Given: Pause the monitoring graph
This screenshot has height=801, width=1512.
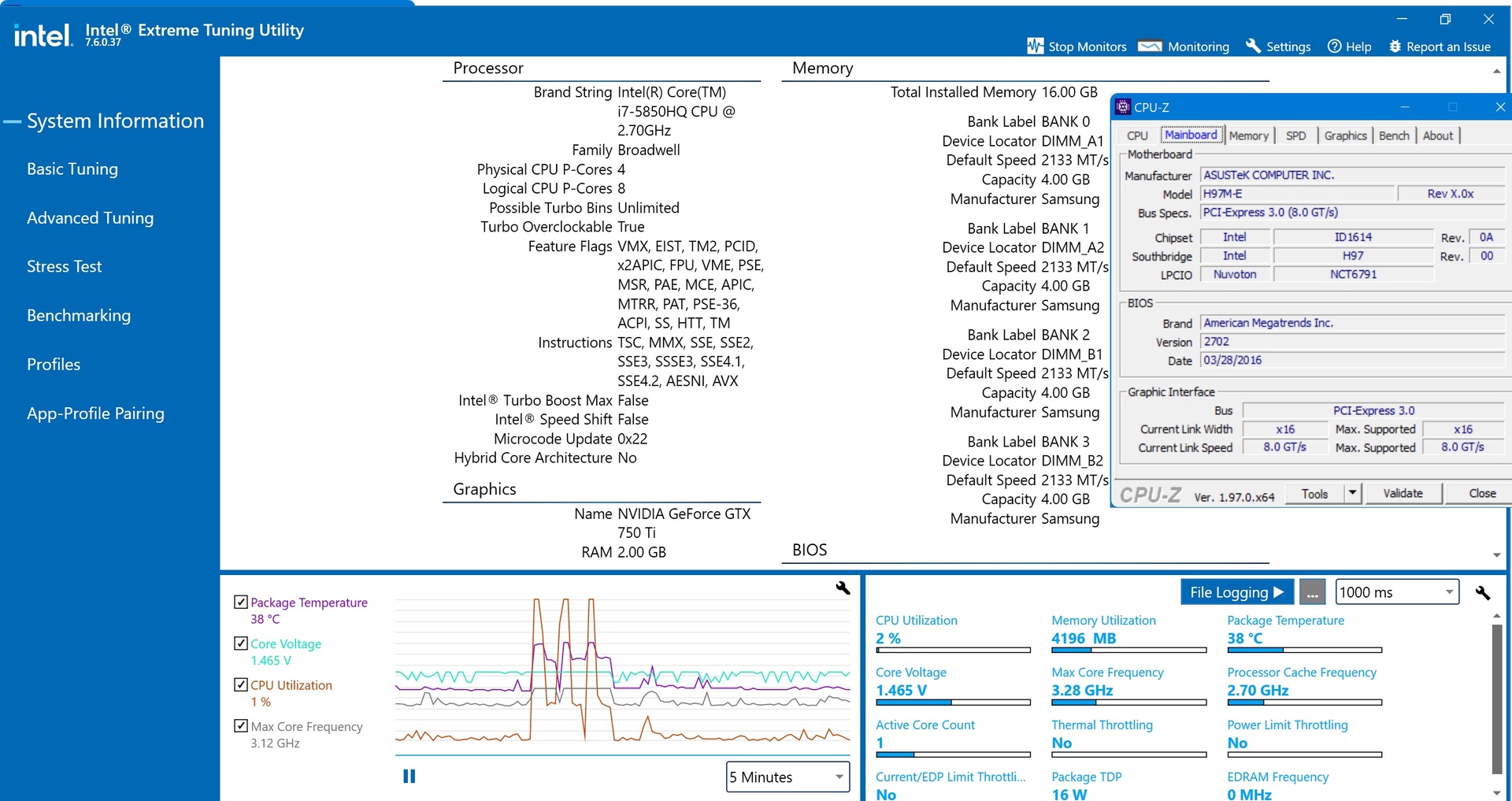Looking at the screenshot, I should (409, 777).
